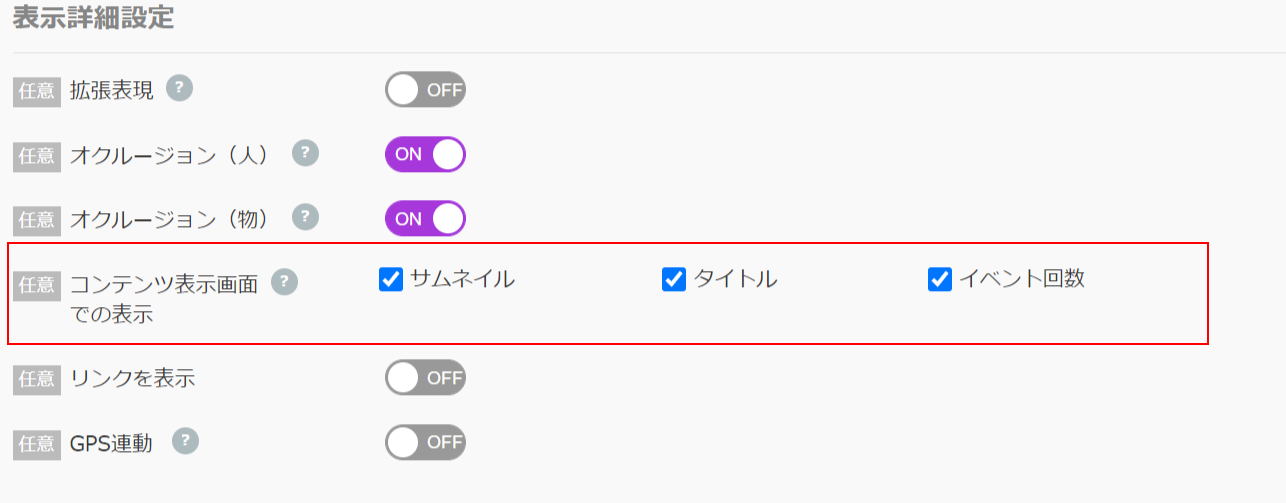Enable the 拡張表現 toggle switch
Viewport: 1286px width, 503px height.
coord(425,90)
